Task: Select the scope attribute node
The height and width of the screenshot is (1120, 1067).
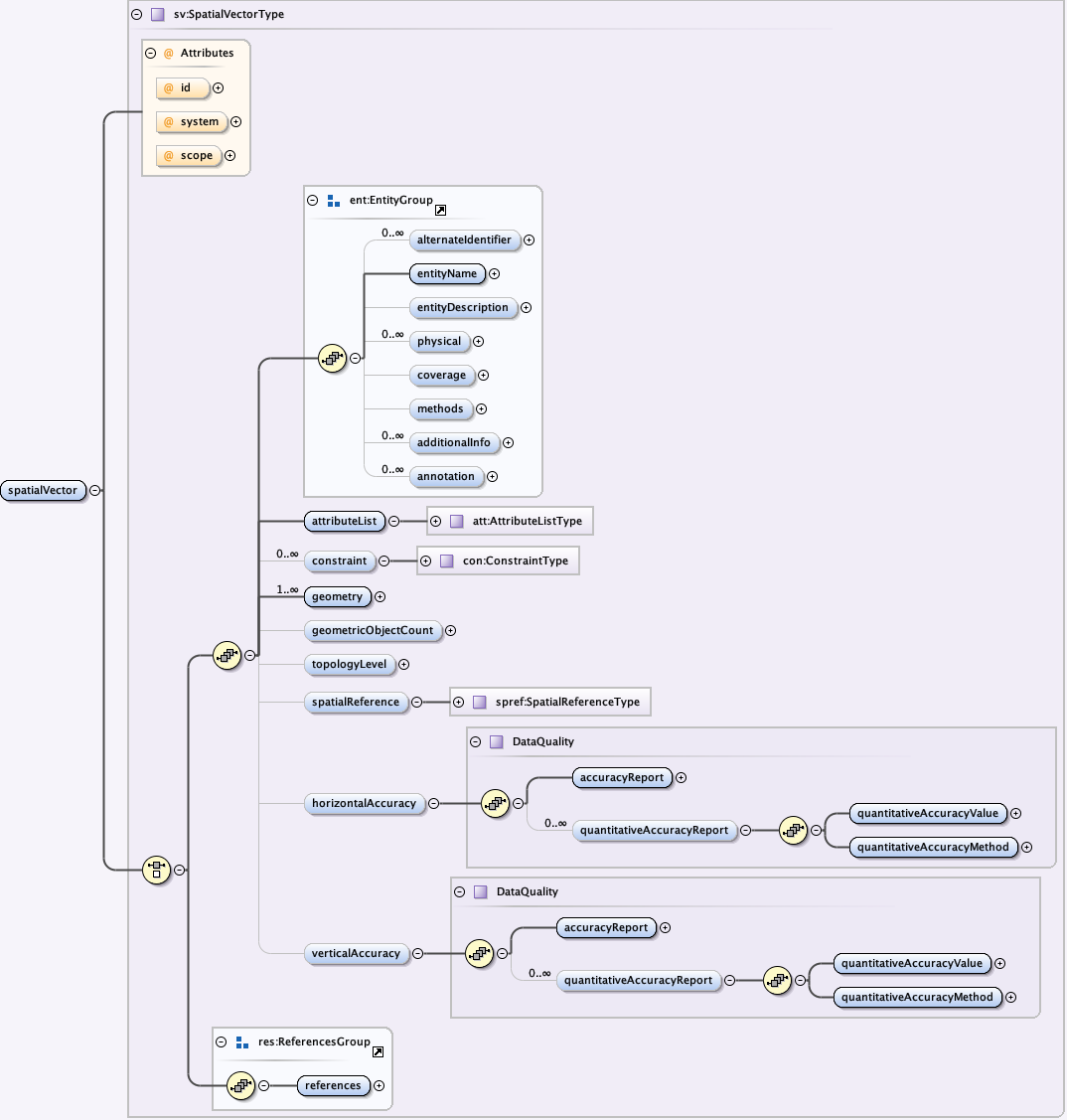Action: pos(189,156)
